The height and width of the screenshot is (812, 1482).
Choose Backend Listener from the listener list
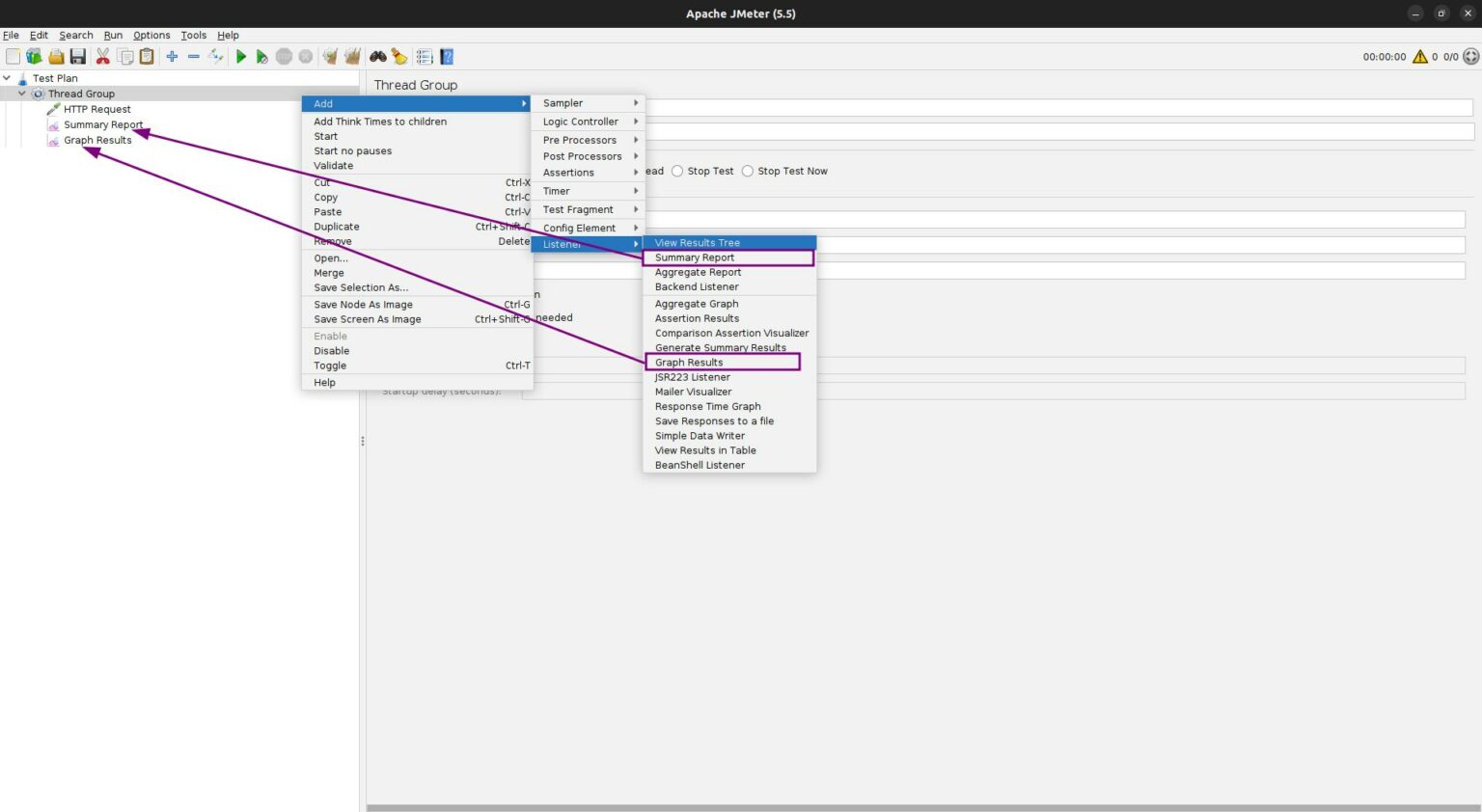[698, 286]
